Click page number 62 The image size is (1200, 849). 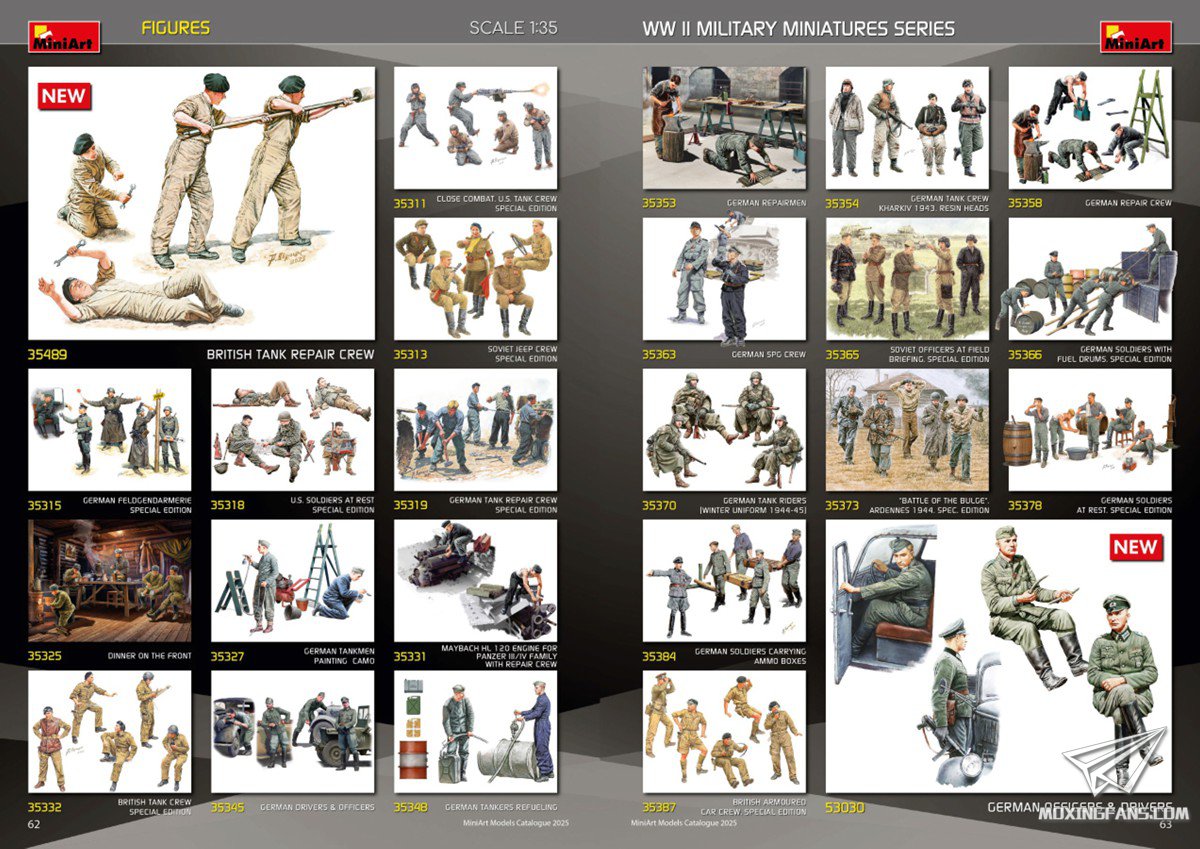[34, 825]
